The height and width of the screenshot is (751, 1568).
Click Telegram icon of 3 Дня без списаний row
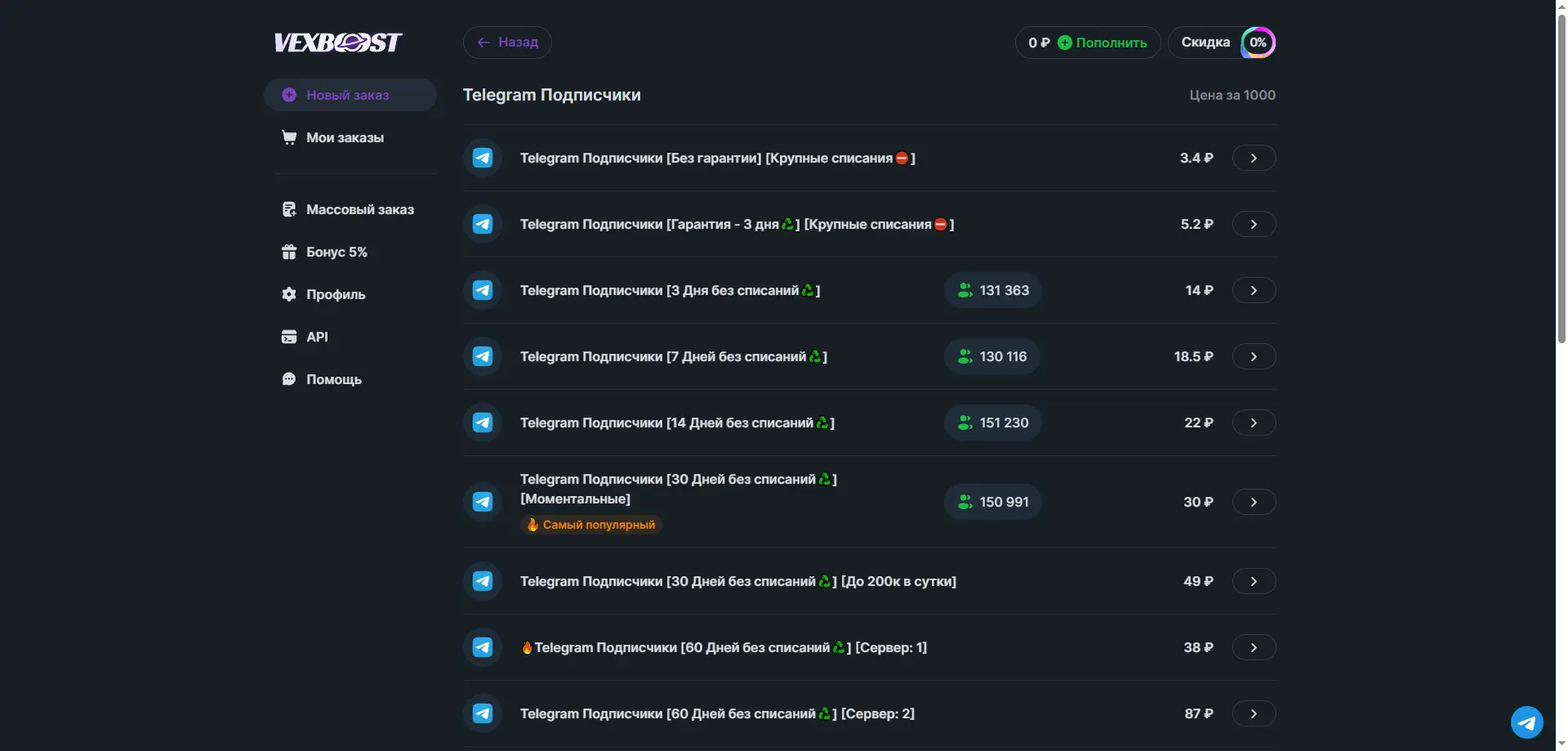(483, 290)
